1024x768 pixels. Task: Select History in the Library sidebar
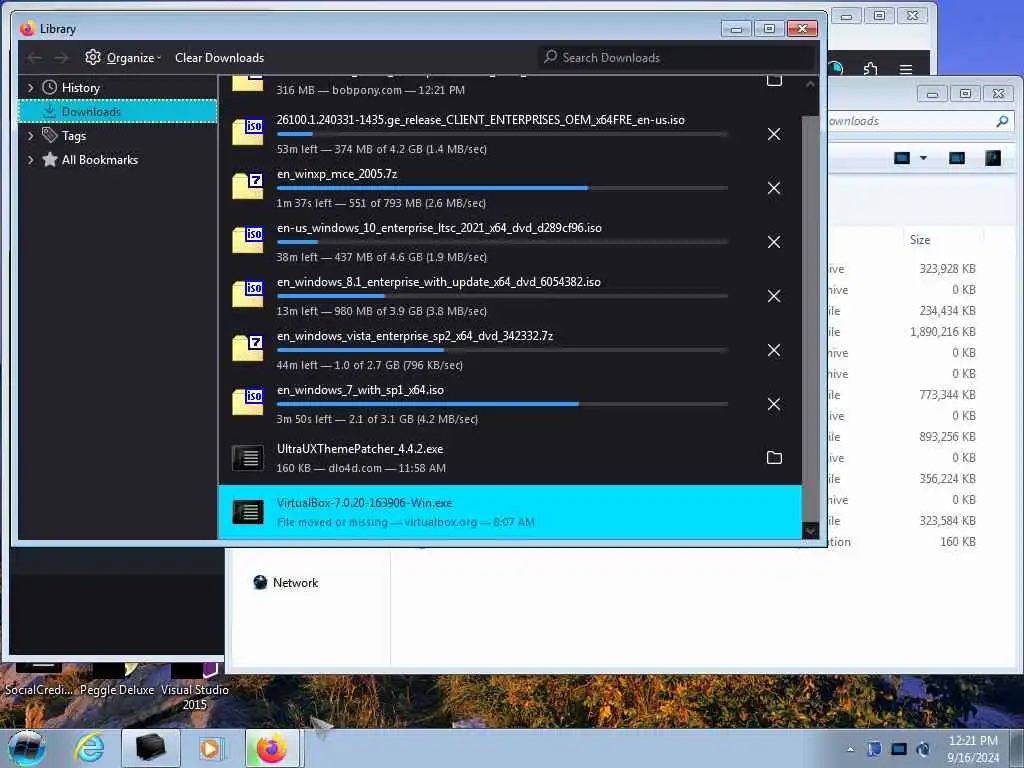tap(80, 88)
